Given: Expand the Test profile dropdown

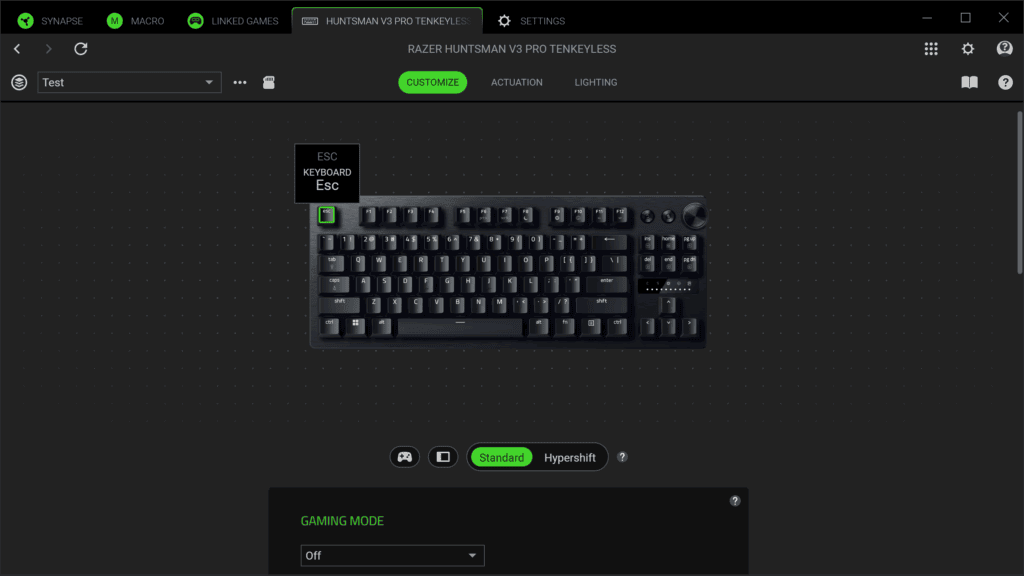Looking at the screenshot, I should tap(129, 82).
